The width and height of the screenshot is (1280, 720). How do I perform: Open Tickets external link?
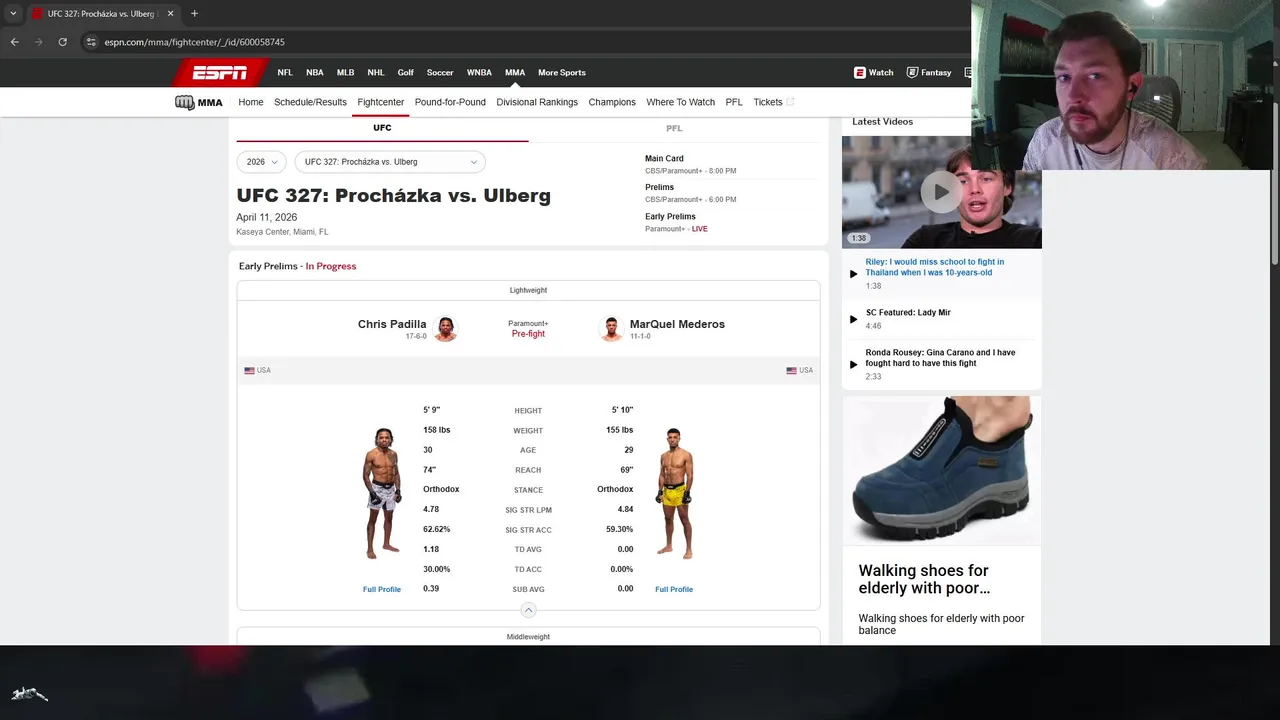[x=773, y=102]
